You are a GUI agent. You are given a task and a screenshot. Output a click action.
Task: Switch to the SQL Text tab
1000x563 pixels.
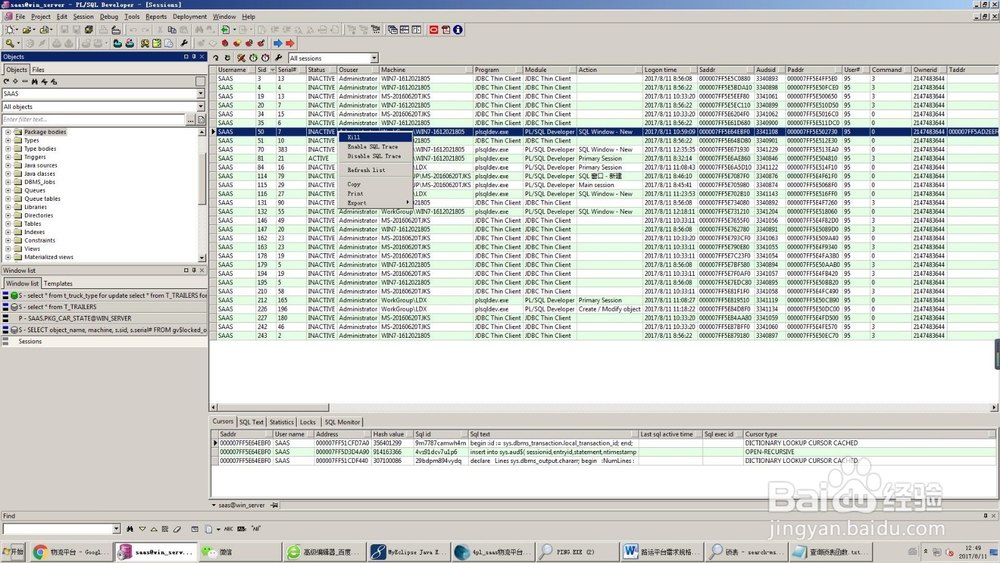pyautogui.click(x=251, y=422)
